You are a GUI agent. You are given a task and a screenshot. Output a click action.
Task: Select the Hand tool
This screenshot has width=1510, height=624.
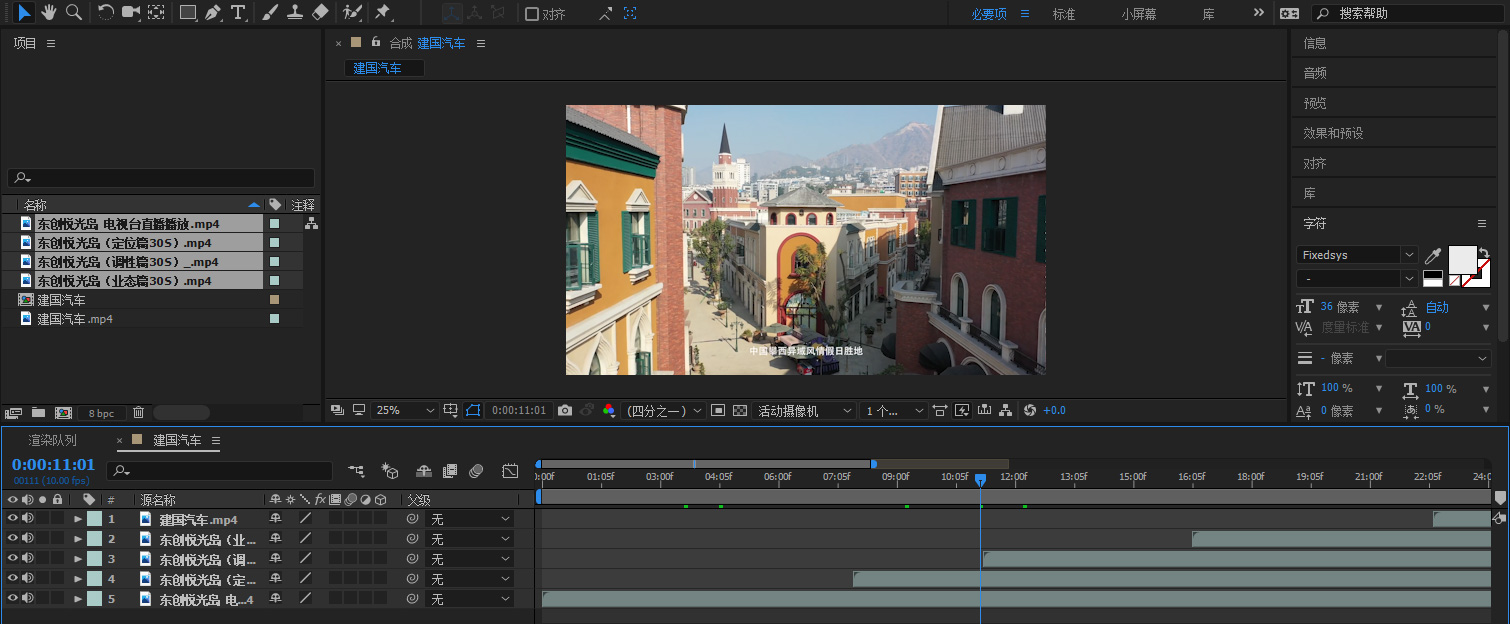48,12
